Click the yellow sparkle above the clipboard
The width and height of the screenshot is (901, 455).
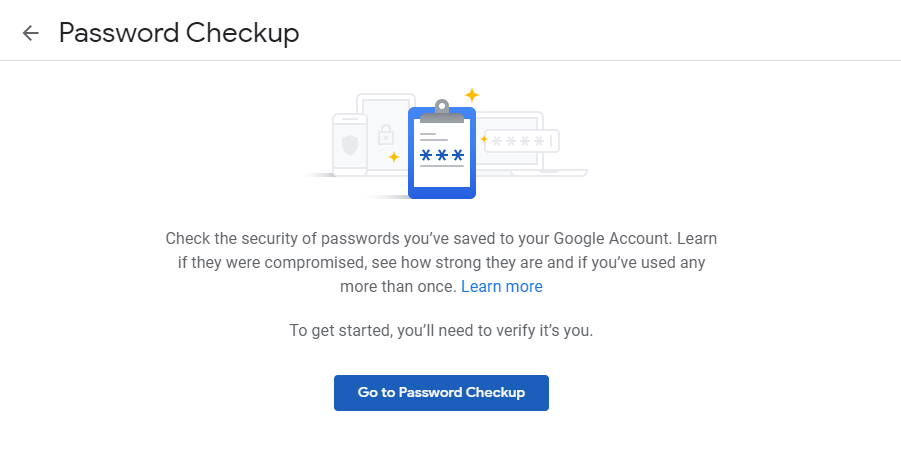(x=472, y=95)
